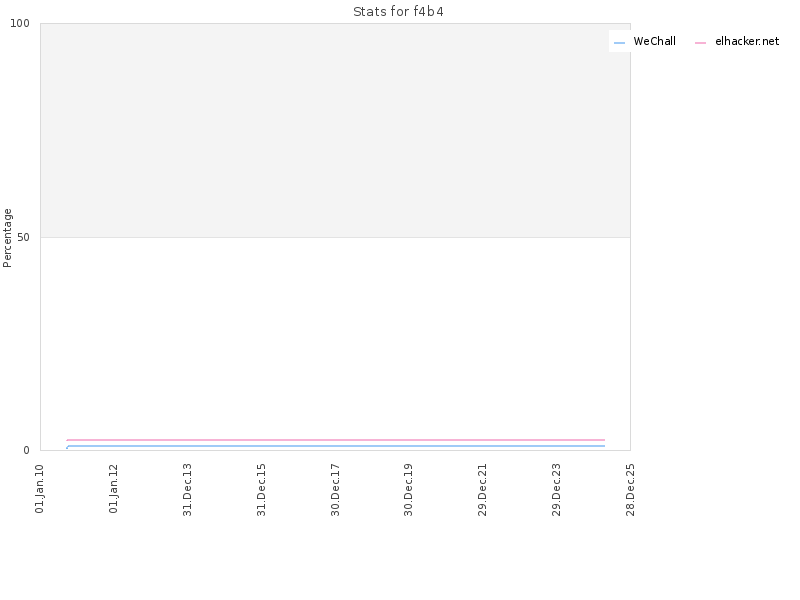Click the 01.Jan.10 x-axis date label
Screen dimensions: 800x600
point(40,489)
